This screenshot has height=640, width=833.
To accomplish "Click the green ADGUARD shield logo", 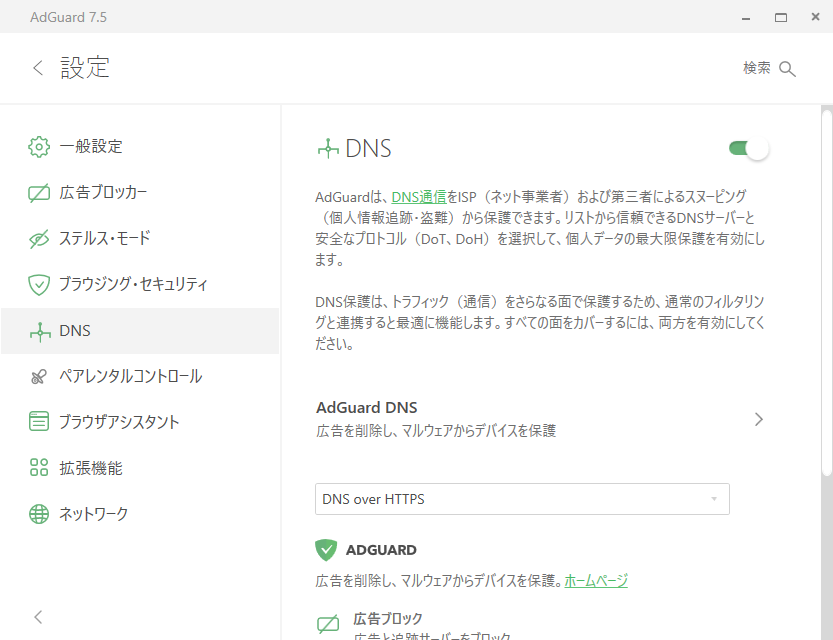I will (x=326, y=550).
